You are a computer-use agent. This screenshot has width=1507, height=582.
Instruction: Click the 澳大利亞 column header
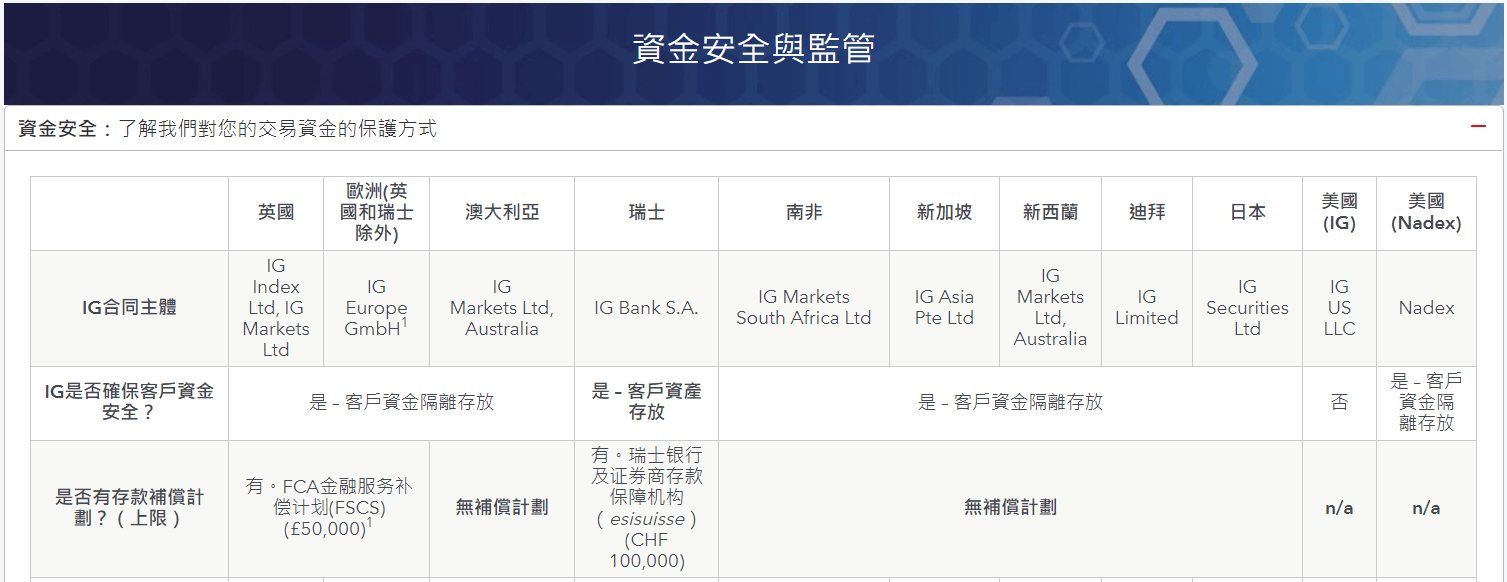coord(501,212)
